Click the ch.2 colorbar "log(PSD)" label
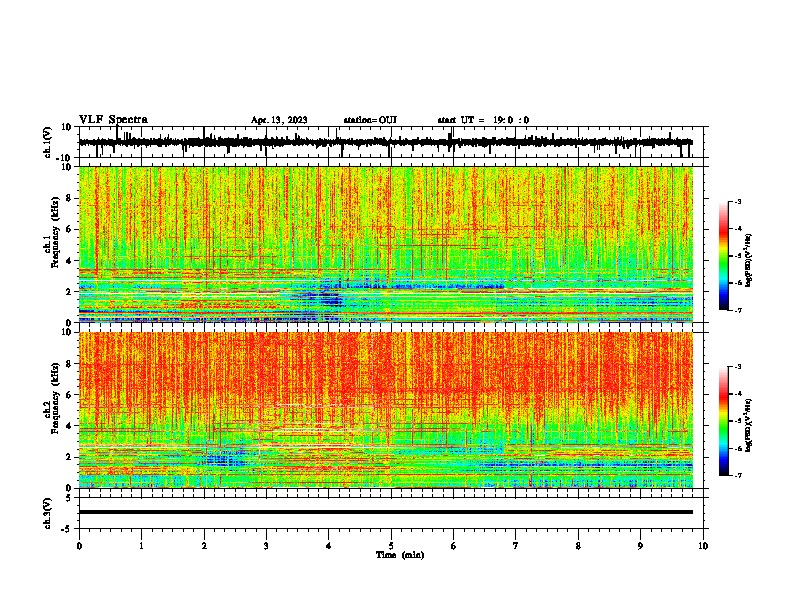 tap(749, 425)
